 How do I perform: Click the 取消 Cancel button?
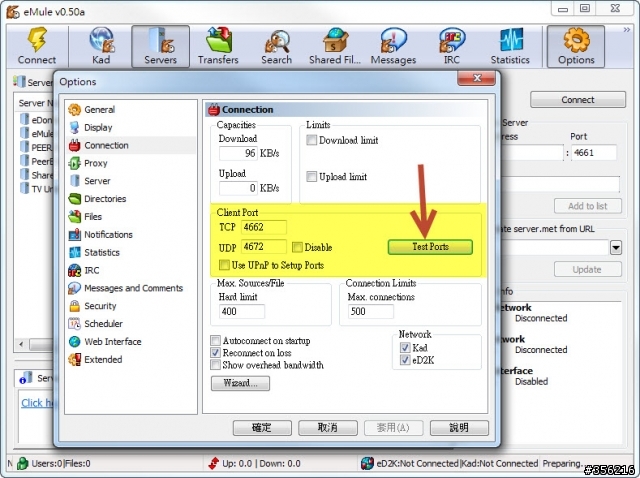(x=328, y=427)
